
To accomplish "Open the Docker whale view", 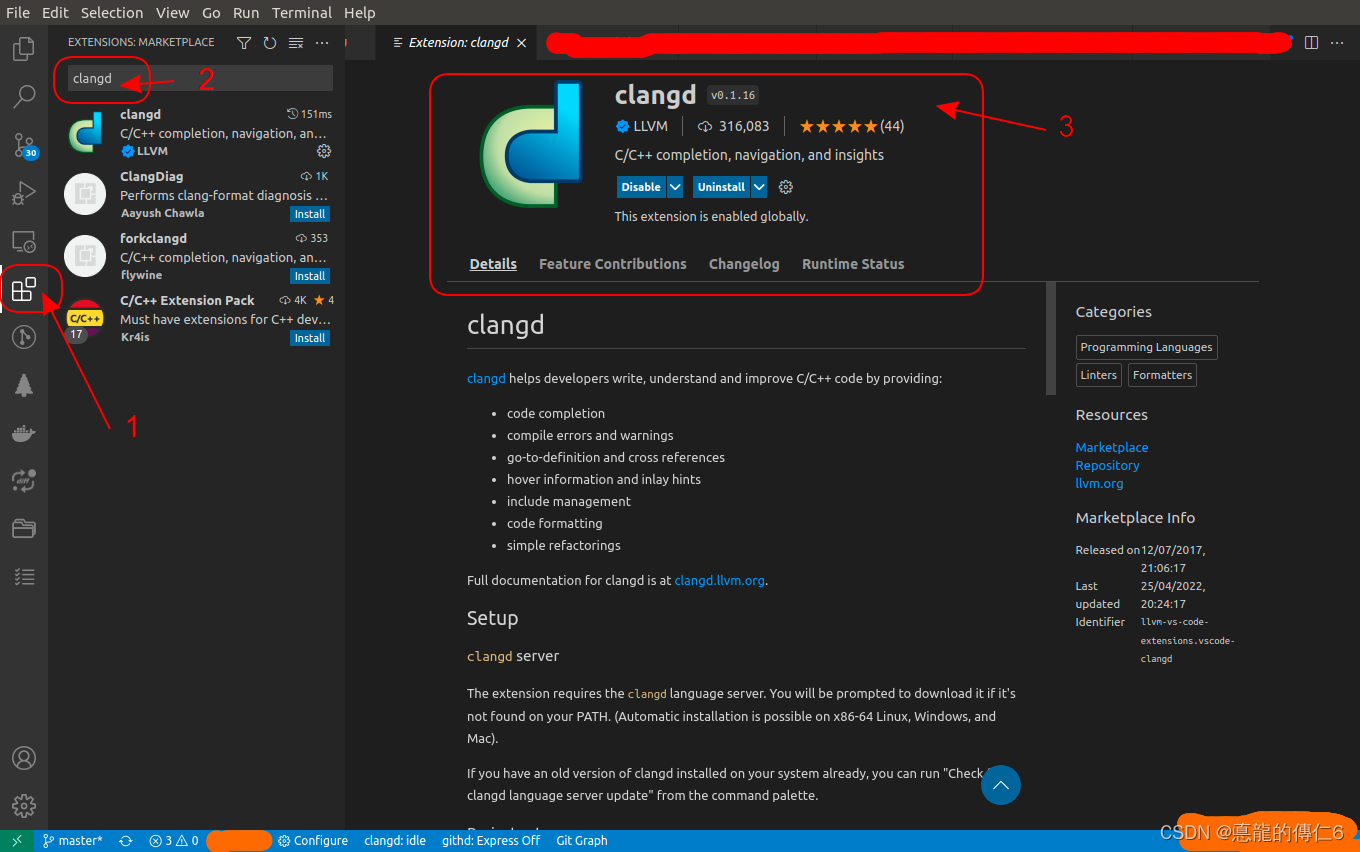I will pyautogui.click(x=24, y=433).
